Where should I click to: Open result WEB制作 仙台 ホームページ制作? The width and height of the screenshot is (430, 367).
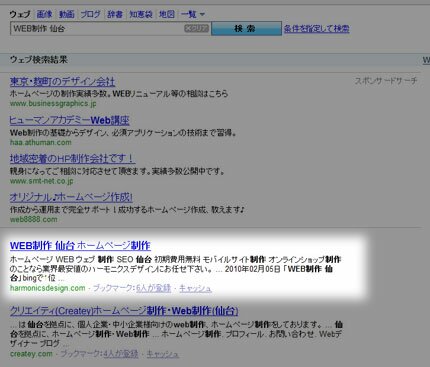(80, 246)
